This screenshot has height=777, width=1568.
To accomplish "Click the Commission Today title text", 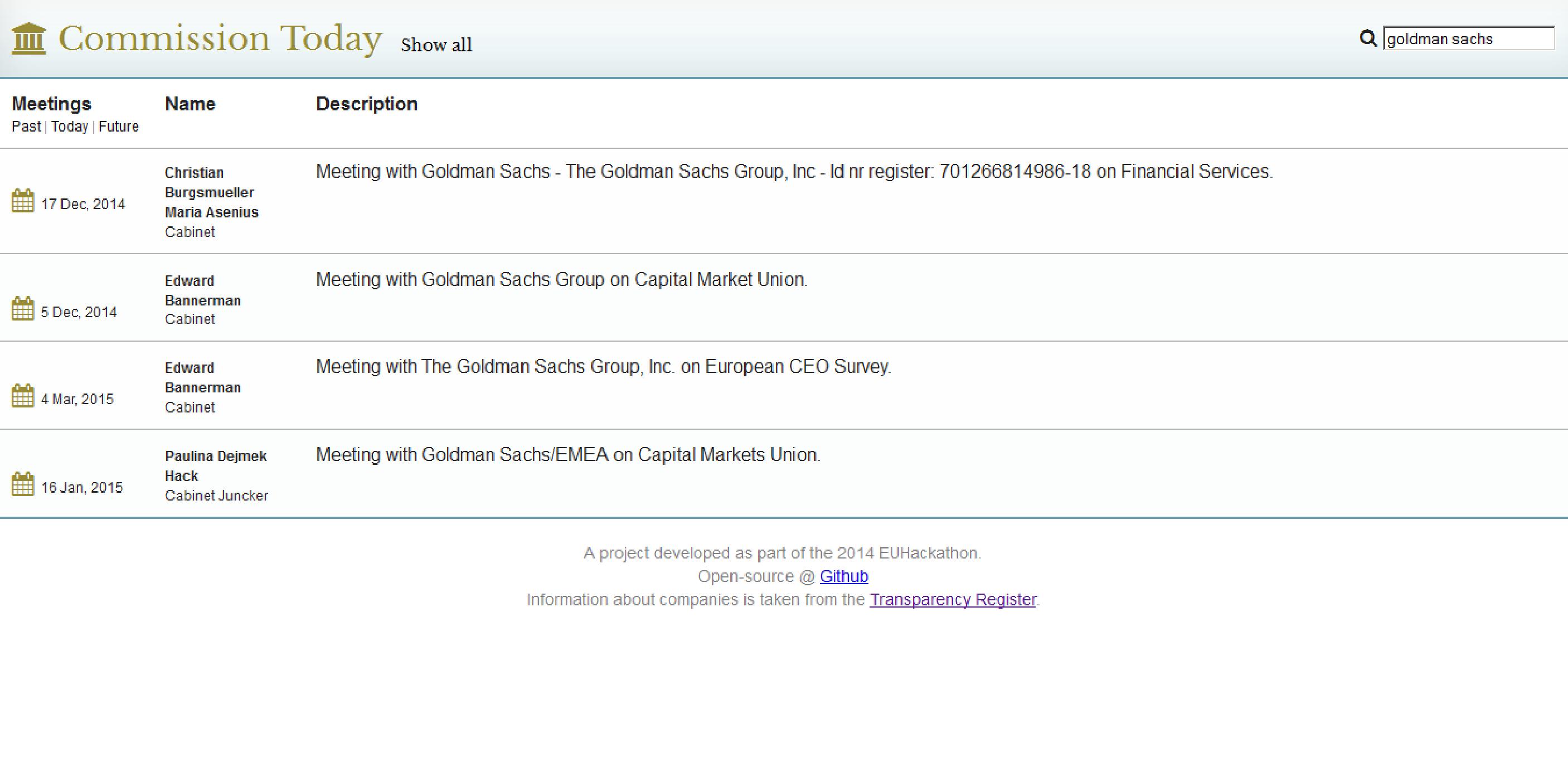I will point(220,39).
